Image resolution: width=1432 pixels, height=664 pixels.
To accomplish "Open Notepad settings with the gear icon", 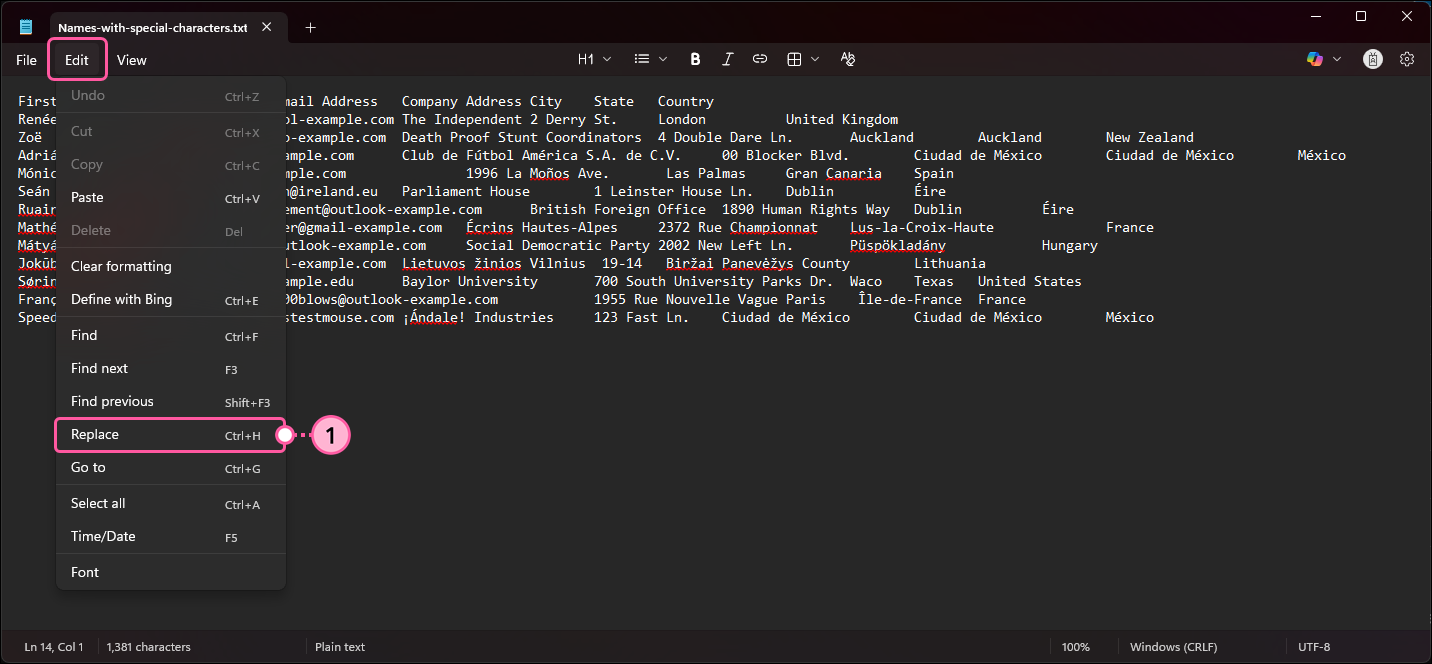I will pyautogui.click(x=1407, y=58).
